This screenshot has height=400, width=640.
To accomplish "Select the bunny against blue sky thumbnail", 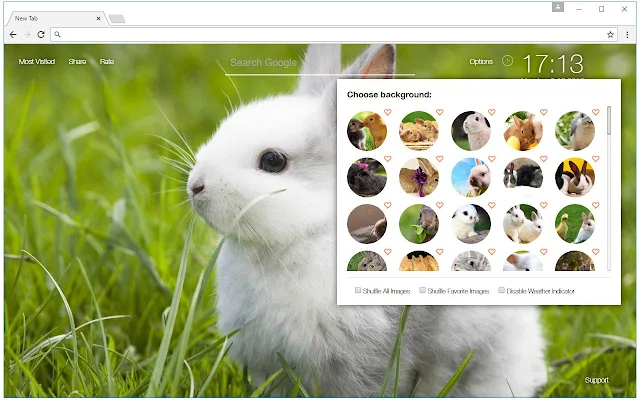I will 471,177.
